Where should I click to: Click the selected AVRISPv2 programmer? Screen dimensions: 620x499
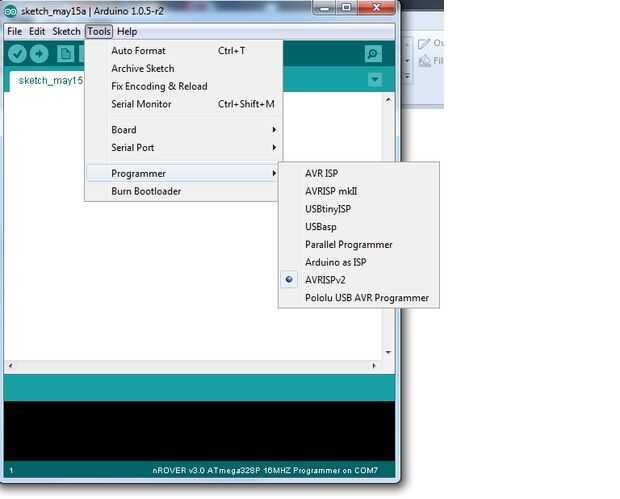coord(359,280)
